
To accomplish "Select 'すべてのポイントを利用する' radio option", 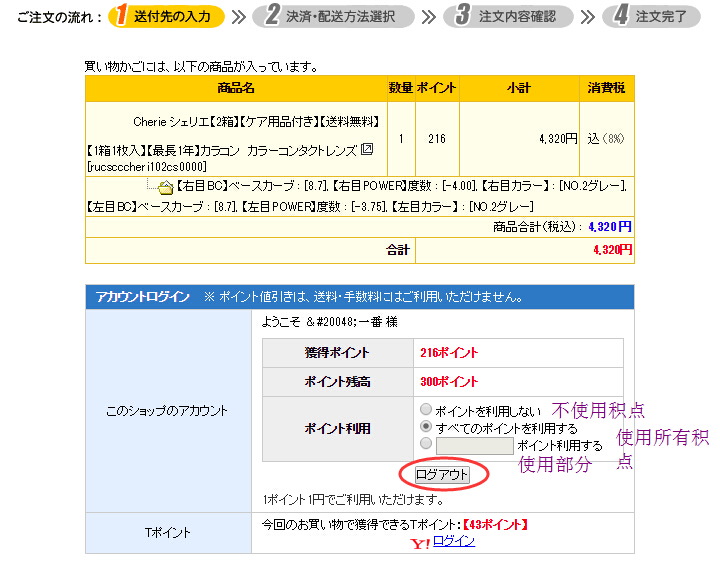I will pos(427,427).
